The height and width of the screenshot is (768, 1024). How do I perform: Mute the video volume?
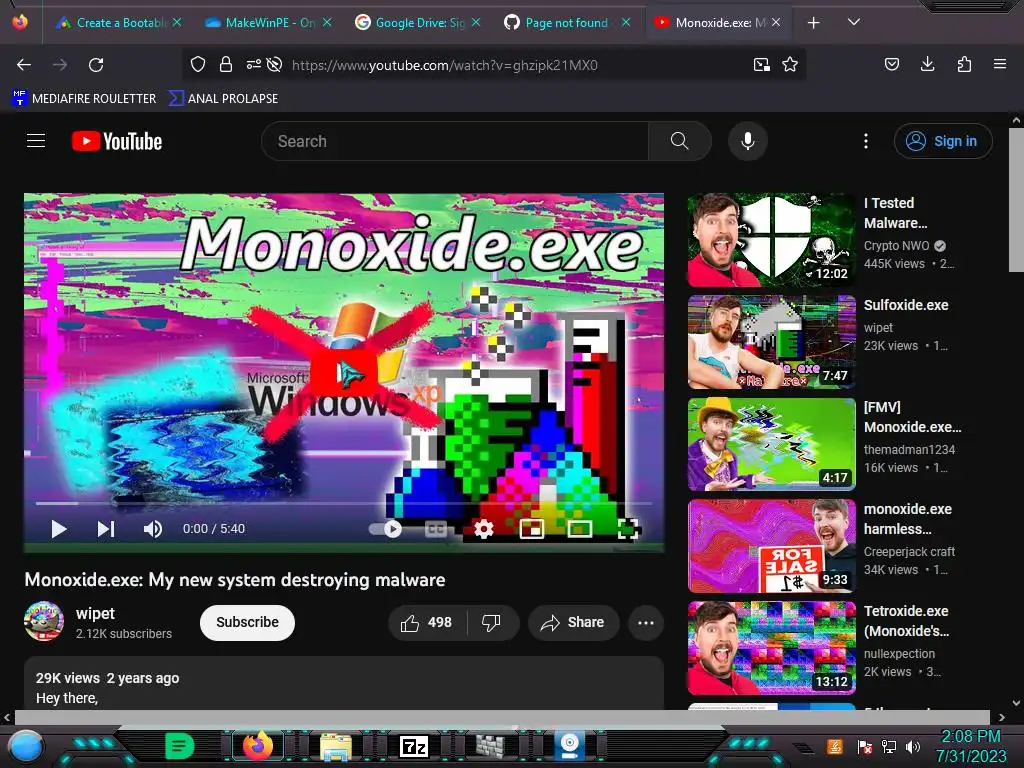[x=153, y=529]
